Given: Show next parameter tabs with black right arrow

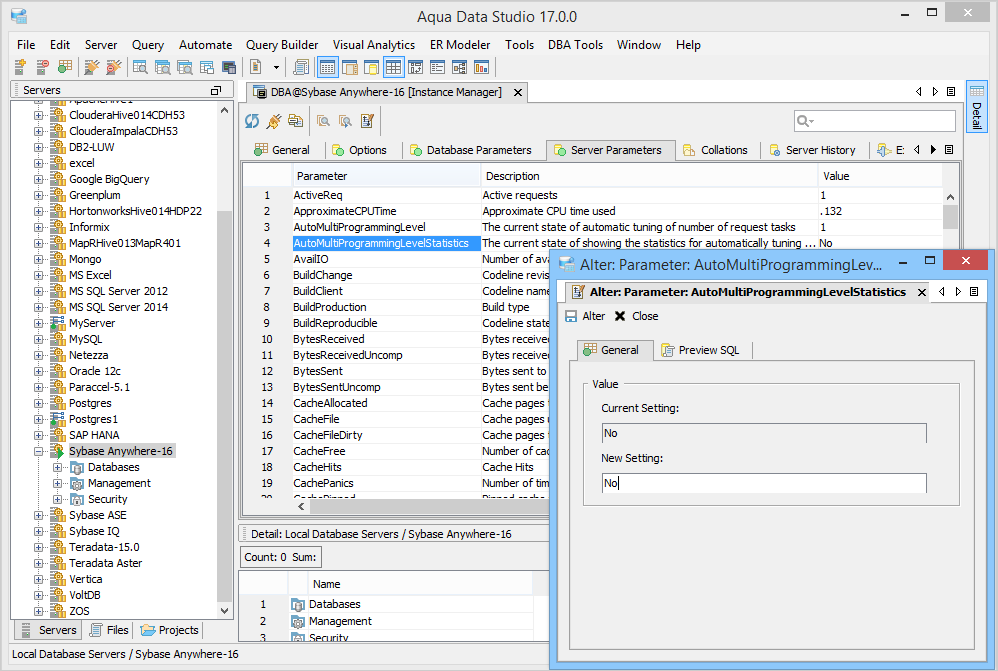Looking at the screenshot, I should (933, 150).
